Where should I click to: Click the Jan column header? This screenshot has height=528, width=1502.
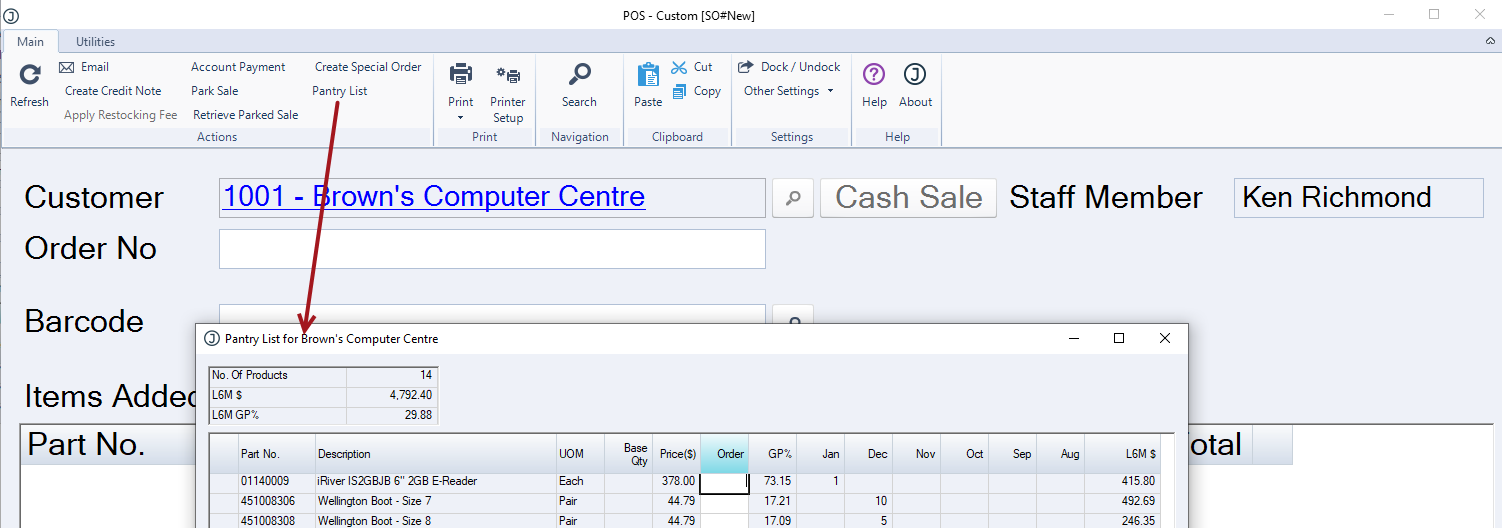click(821, 454)
